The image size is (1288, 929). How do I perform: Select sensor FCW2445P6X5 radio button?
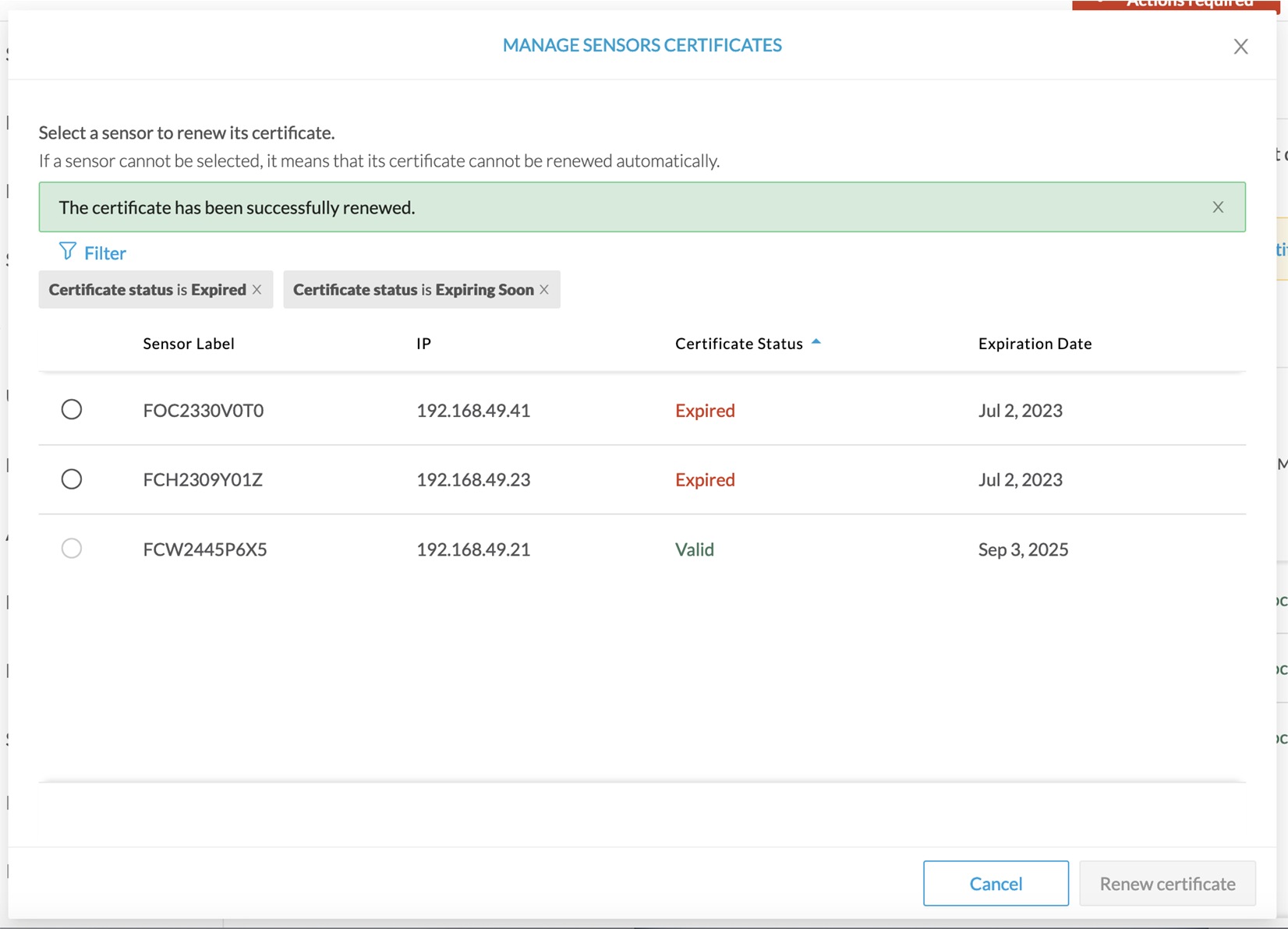coord(72,549)
